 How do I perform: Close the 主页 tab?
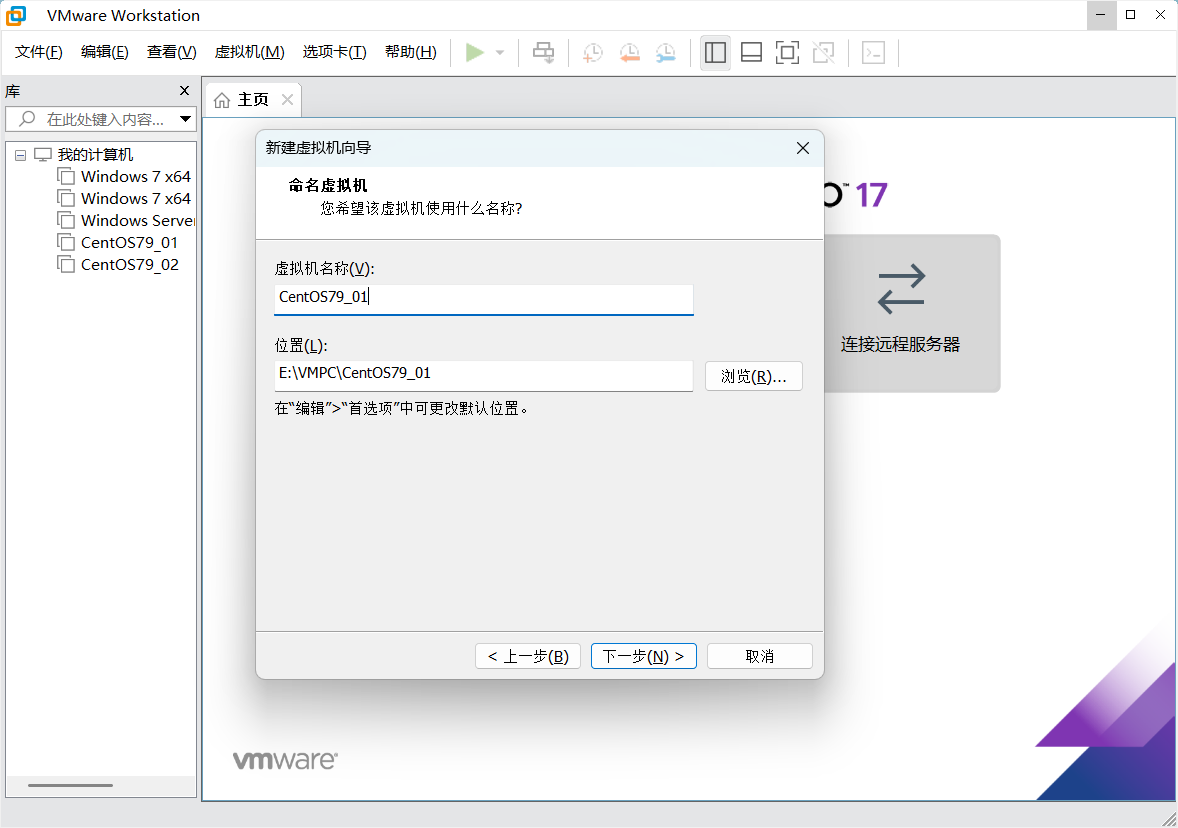[287, 99]
